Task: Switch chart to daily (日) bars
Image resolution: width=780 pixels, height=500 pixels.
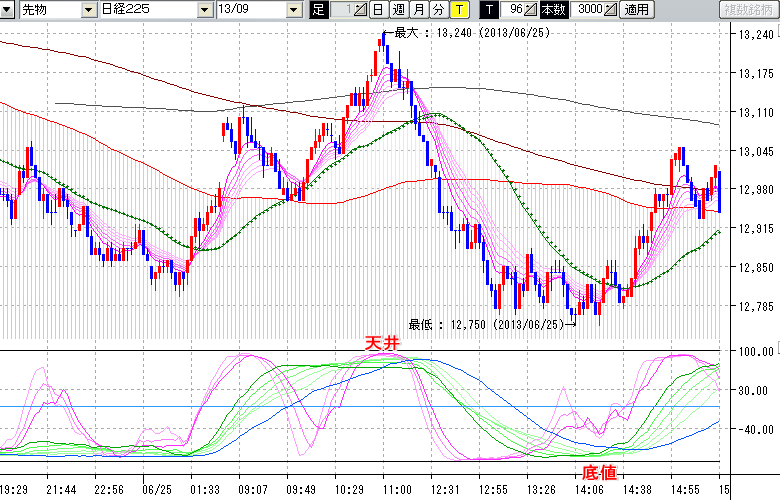Action: click(x=378, y=10)
